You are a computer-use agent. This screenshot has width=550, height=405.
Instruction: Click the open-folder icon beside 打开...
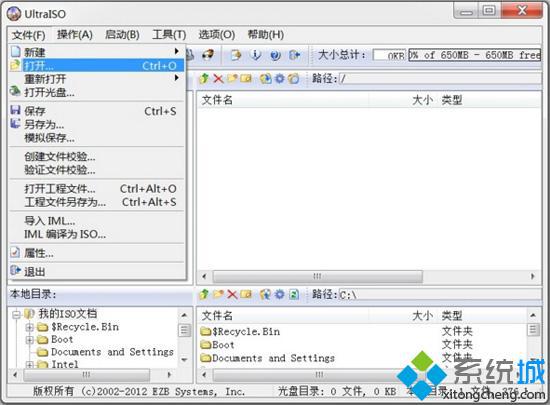click(x=15, y=66)
